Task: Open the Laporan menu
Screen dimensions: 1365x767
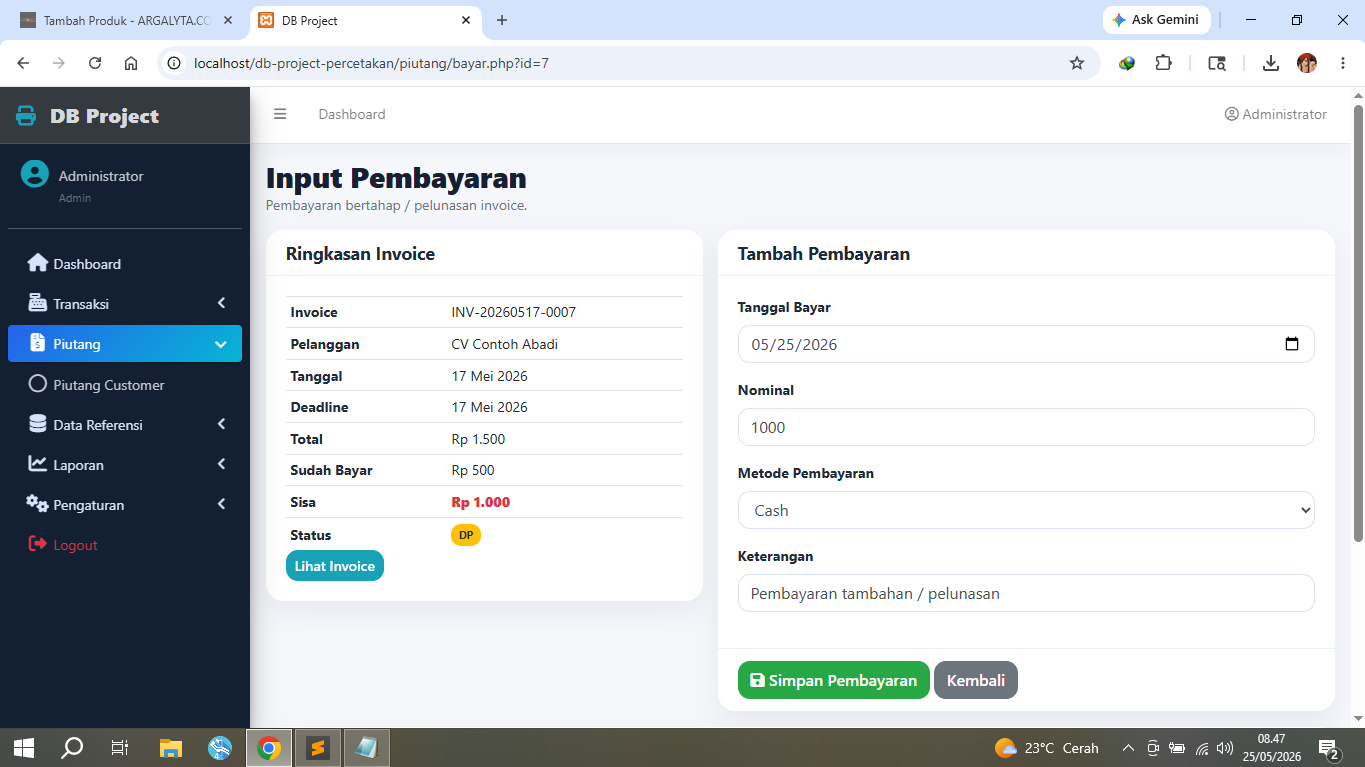Action: 125,464
